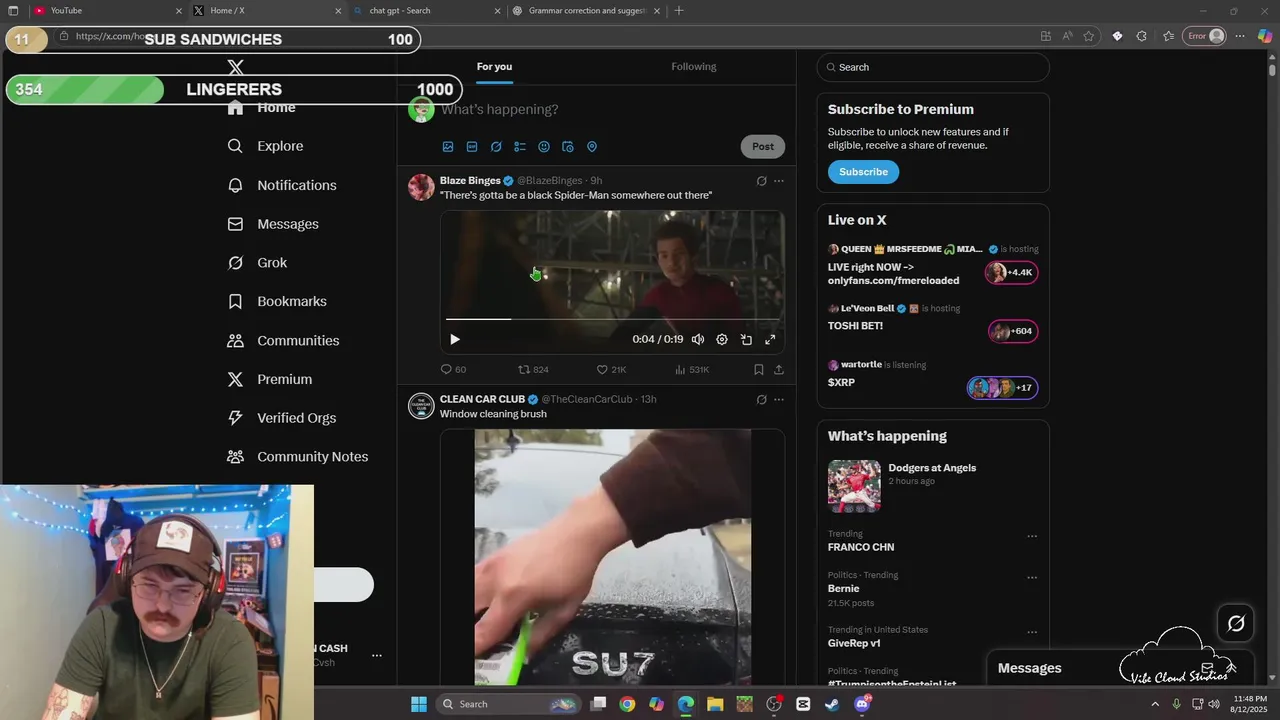Favorite this page with star icon
Image resolution: width=1280 pixels, height=720 pixels.
click(1089, 36)
